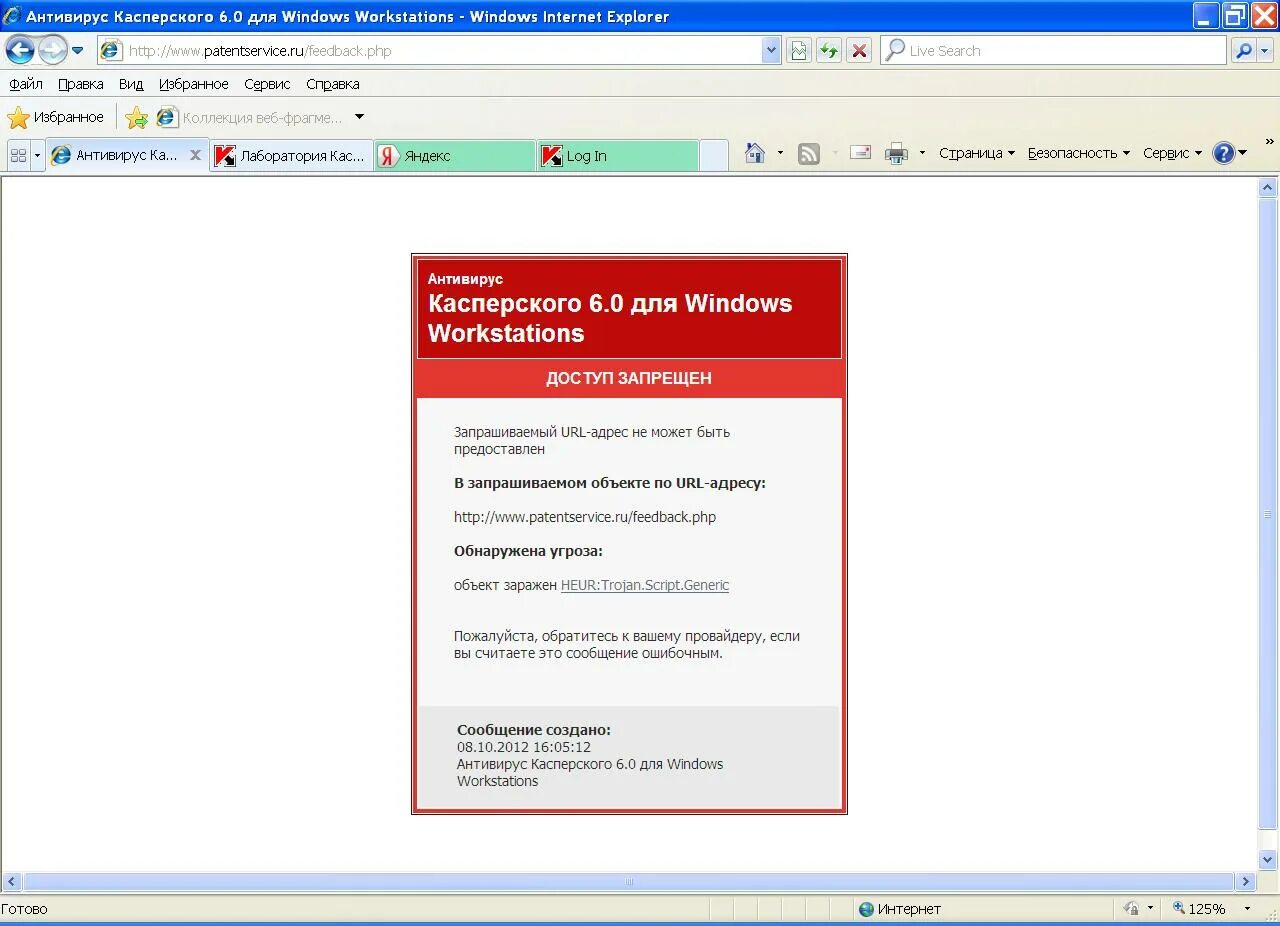Switch to Log In tab
Image resolution: width=1280 pixels, height=926 pixels.
pyautogui.click(x=617, y=155)
